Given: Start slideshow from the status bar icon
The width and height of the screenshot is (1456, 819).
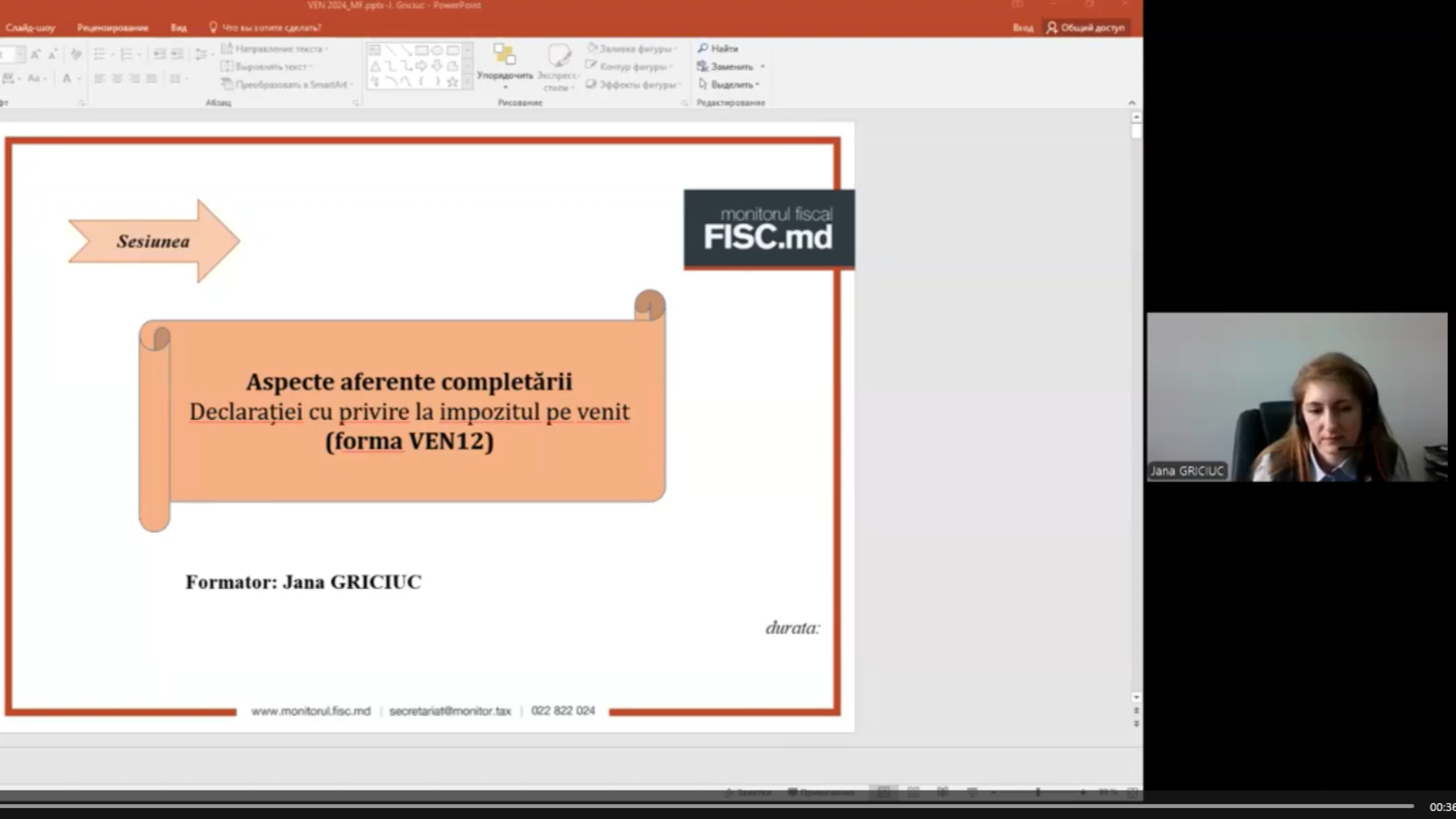Looking at the screenshot, I should 972,792.
